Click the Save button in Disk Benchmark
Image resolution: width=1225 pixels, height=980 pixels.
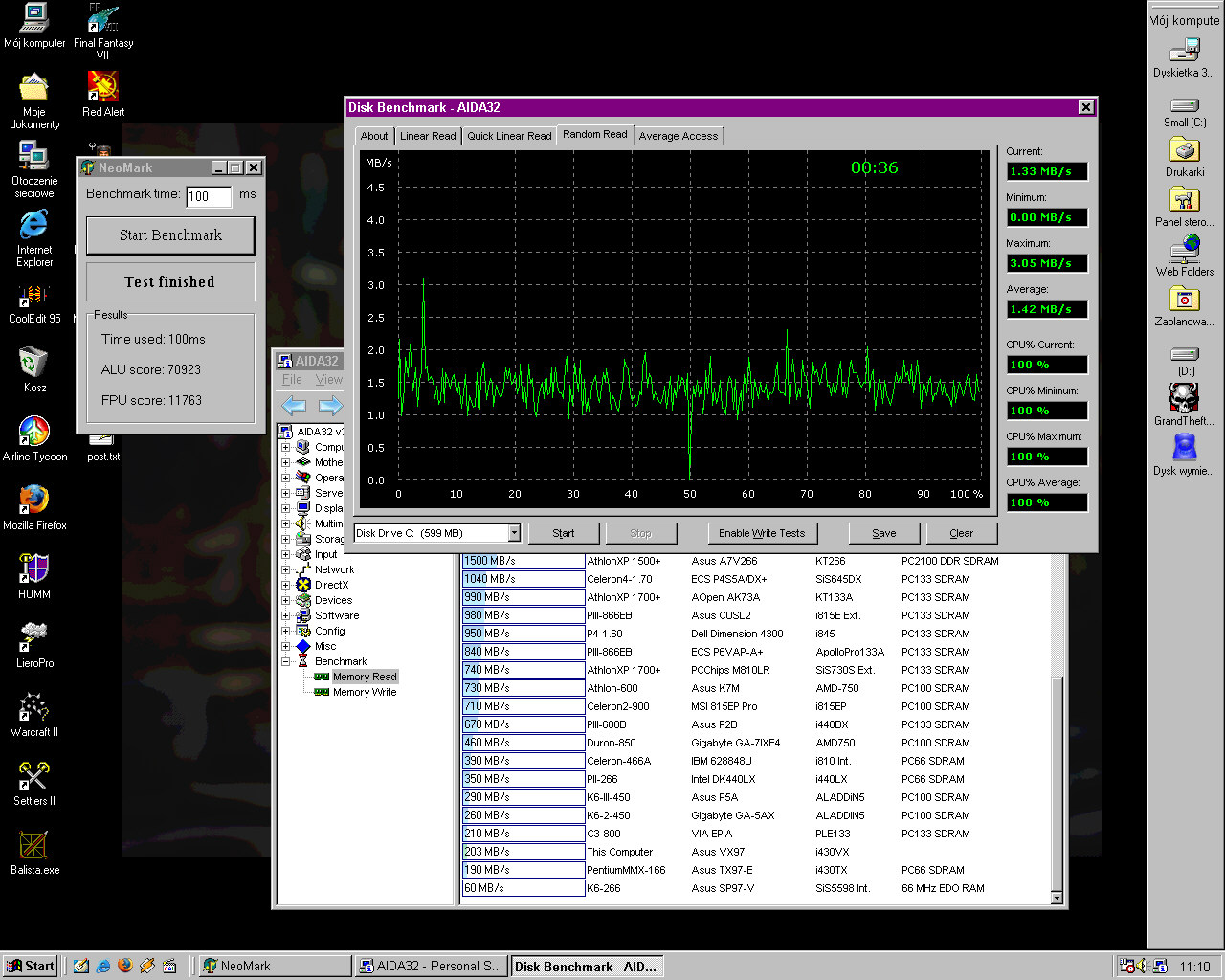coord(884,533)
